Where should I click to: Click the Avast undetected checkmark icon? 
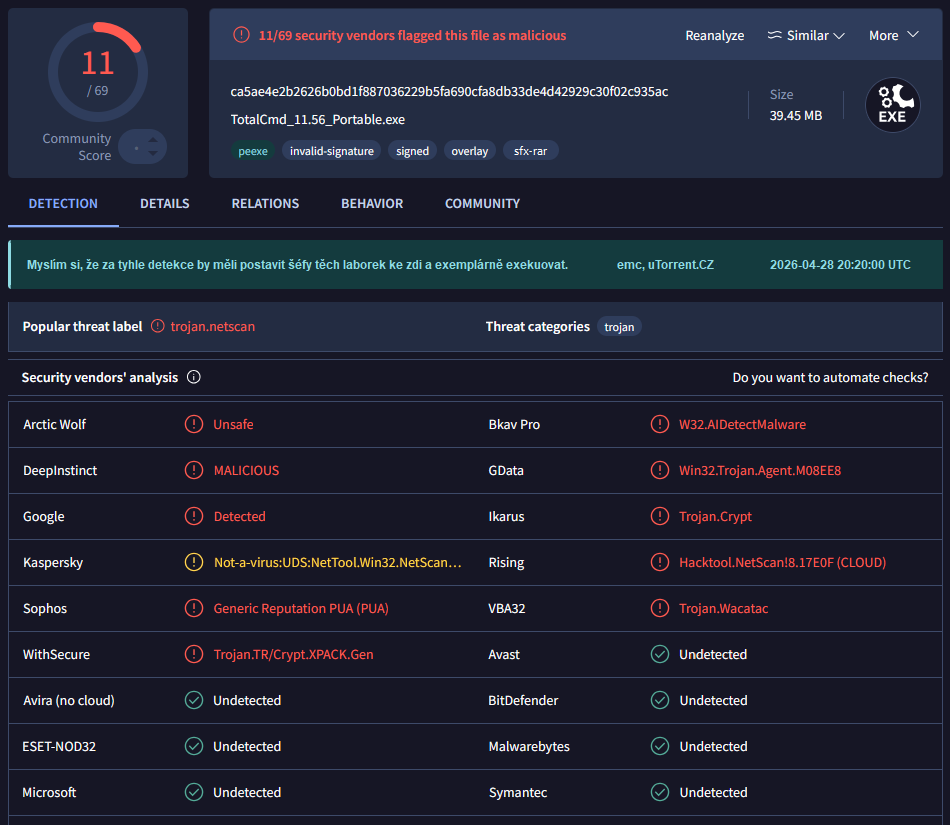(x=660, y=654)
